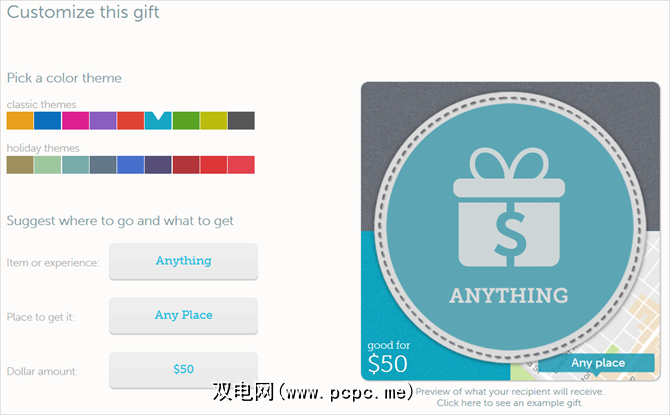Click the selected teal classic theme swatch

[158, 121]
